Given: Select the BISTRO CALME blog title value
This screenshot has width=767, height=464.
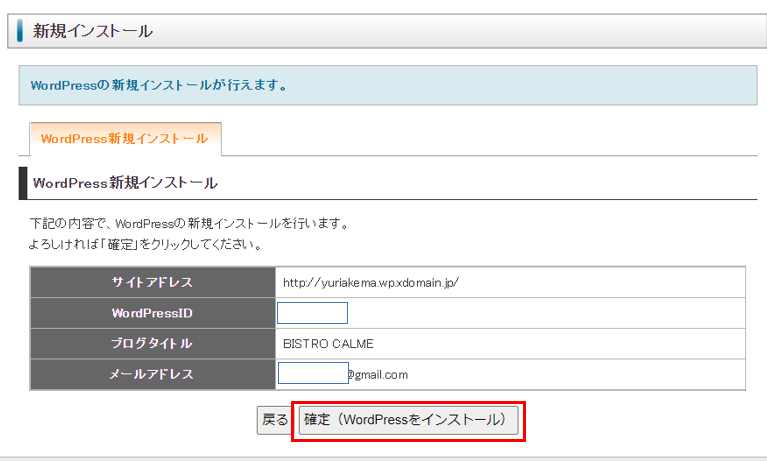Looking at the screenshot, I should pos(328,344).
